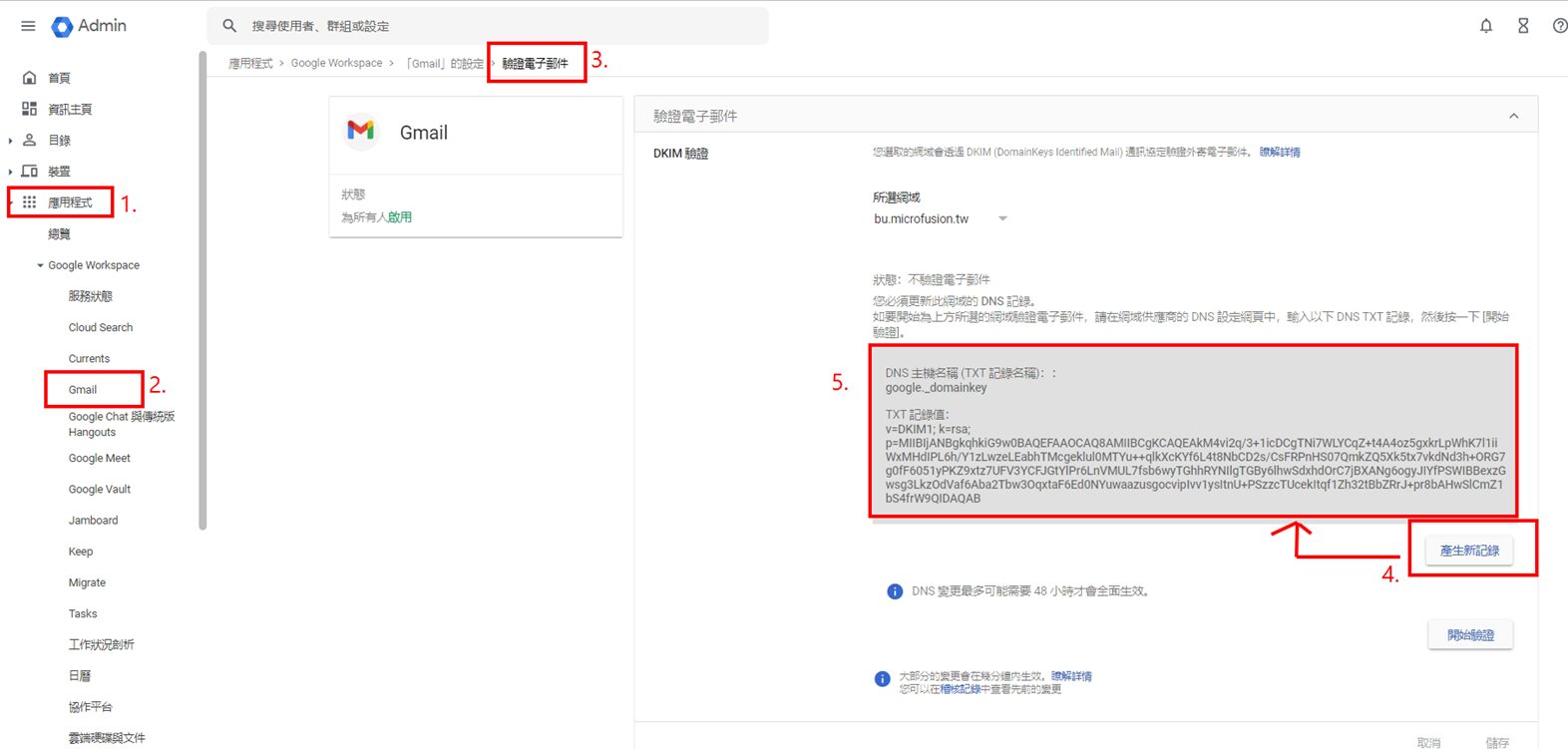Go to 首頁 via home icon
1568x749 pixels.
point(30,78)
